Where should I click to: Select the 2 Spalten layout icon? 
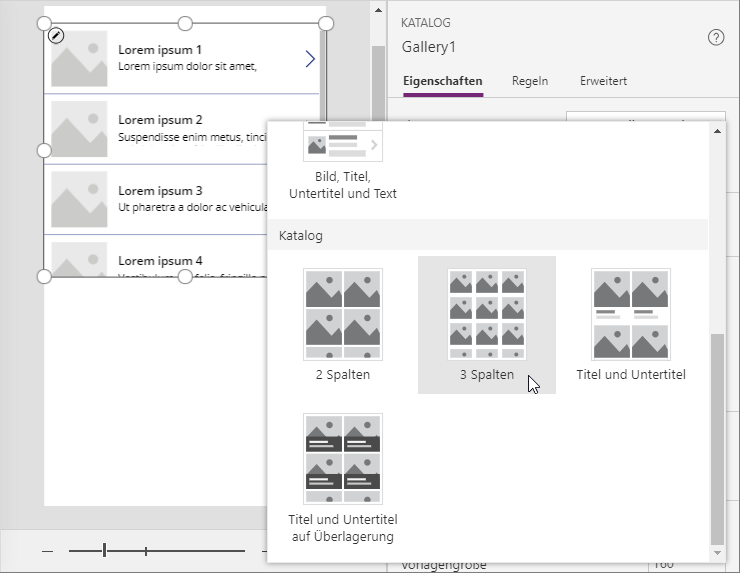pos(343,314)
